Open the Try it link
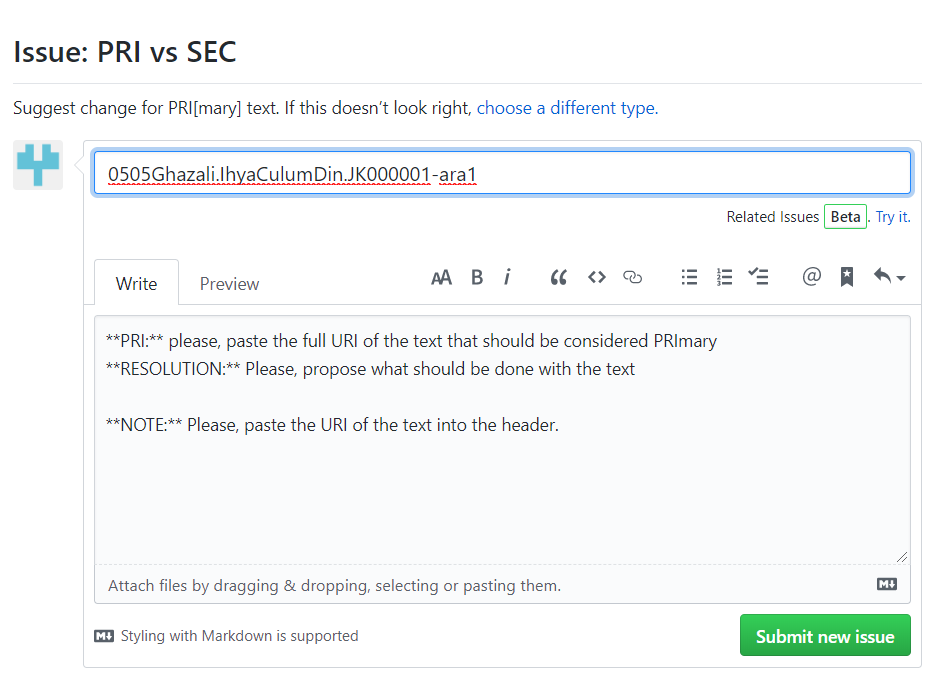The image size is (933, 678). click(892, 217)
